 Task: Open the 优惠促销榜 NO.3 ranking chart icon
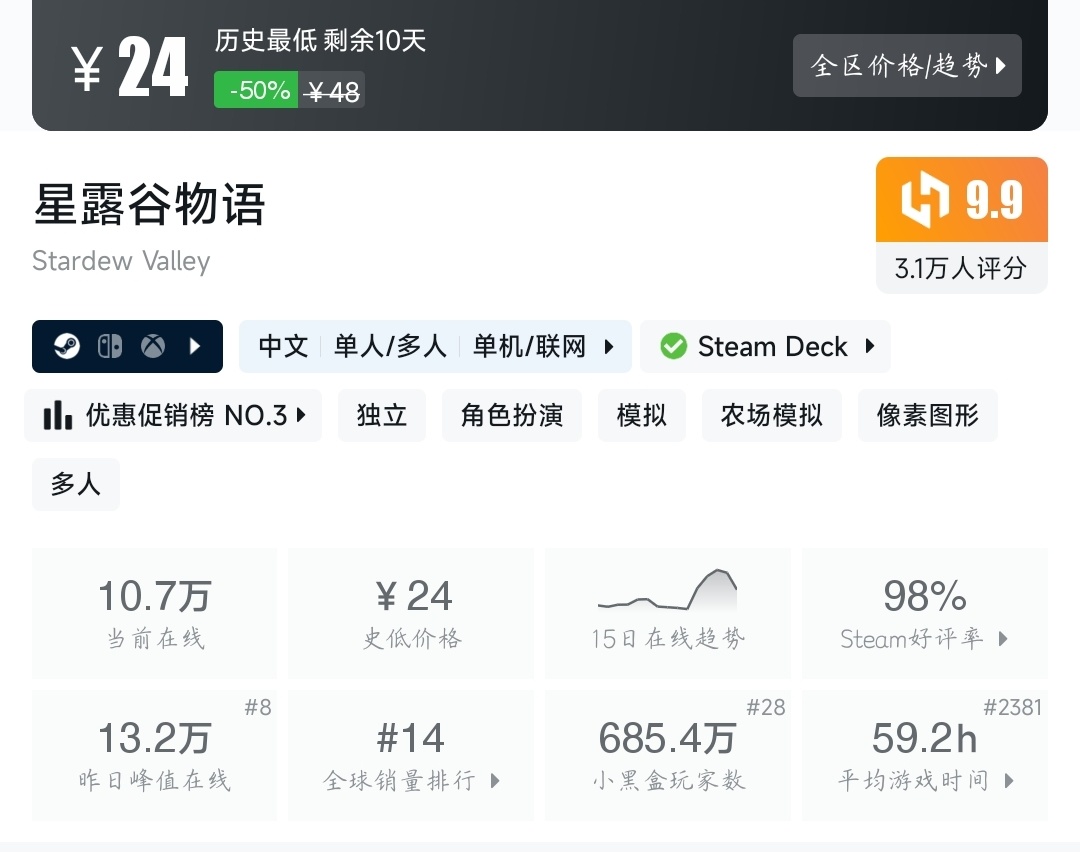[58, 415]
